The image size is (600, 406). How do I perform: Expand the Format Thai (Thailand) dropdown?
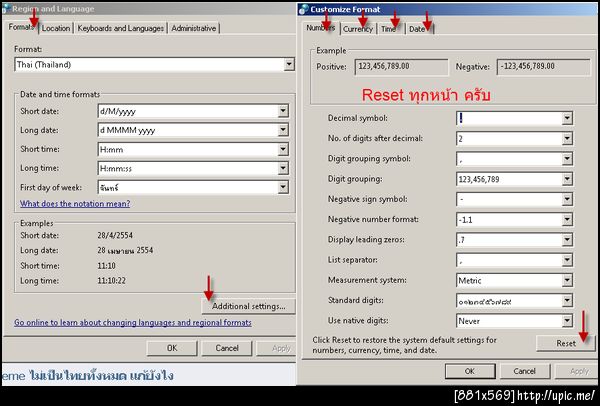(289, 64)
